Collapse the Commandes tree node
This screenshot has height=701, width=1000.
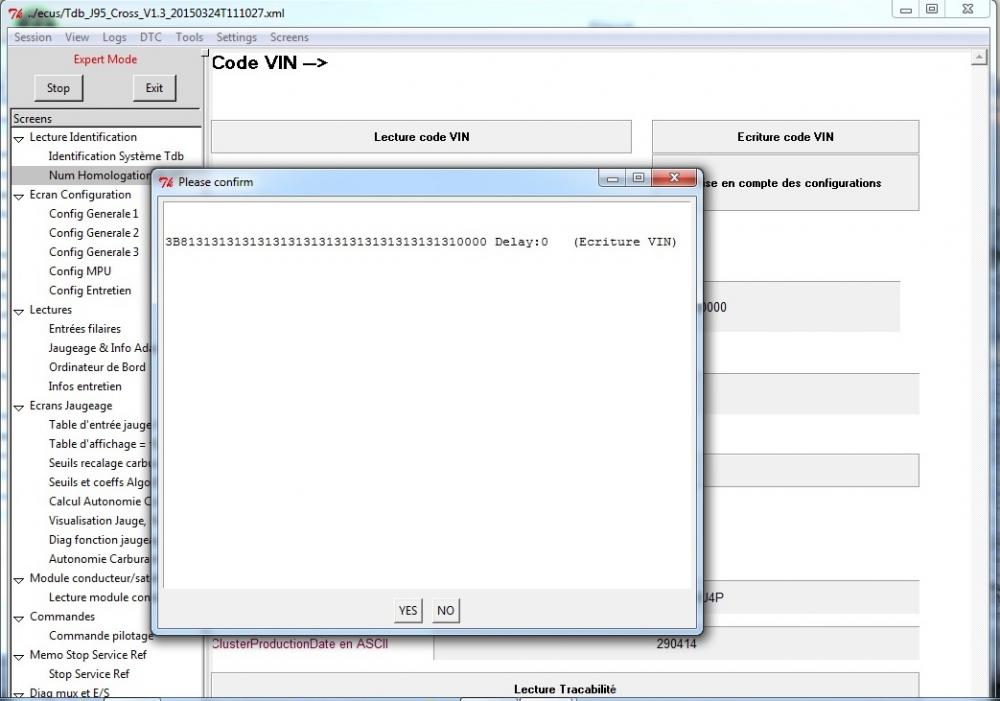19,618
